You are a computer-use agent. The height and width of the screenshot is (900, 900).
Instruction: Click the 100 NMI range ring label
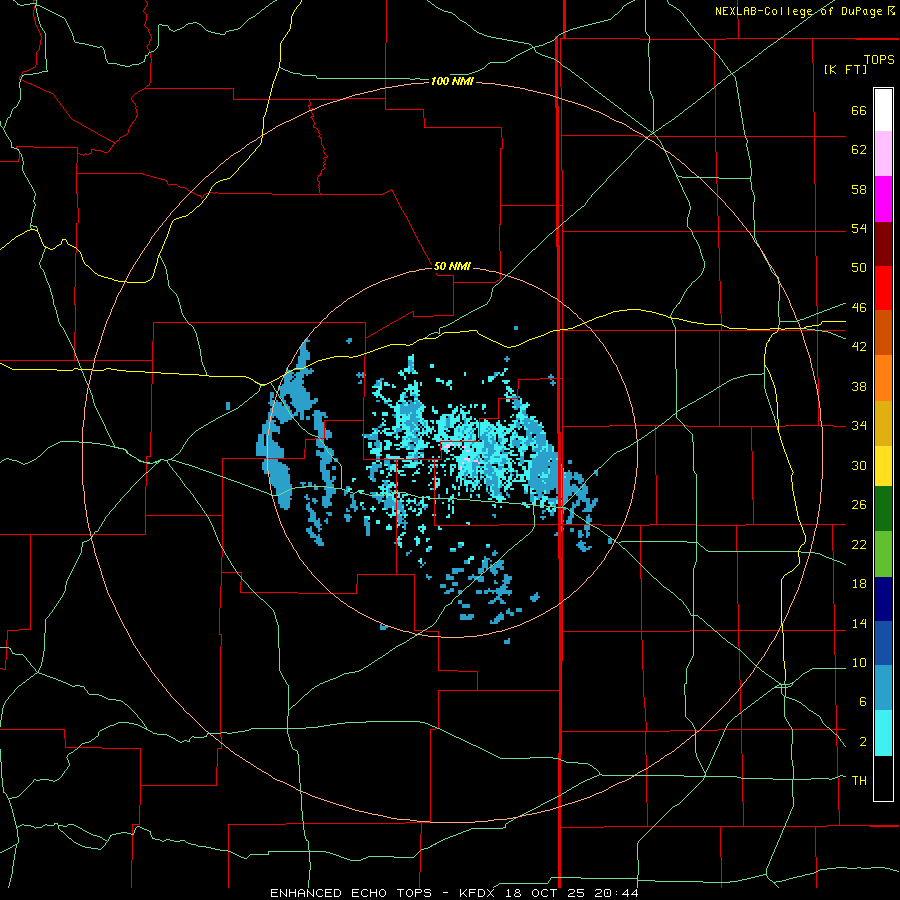[452, 82]
